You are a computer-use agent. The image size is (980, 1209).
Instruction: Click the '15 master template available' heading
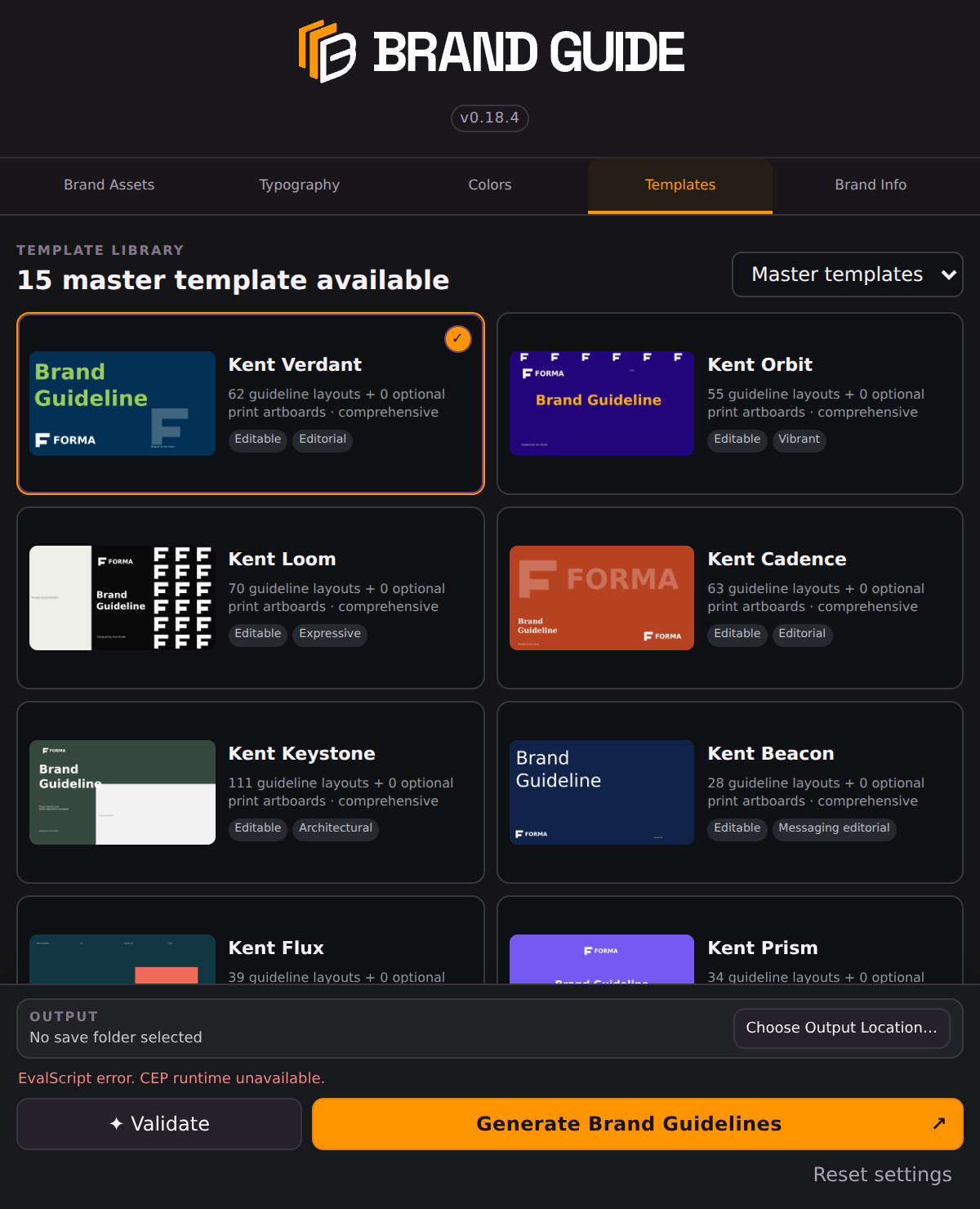pyautogui.click(x=234, y=280)
